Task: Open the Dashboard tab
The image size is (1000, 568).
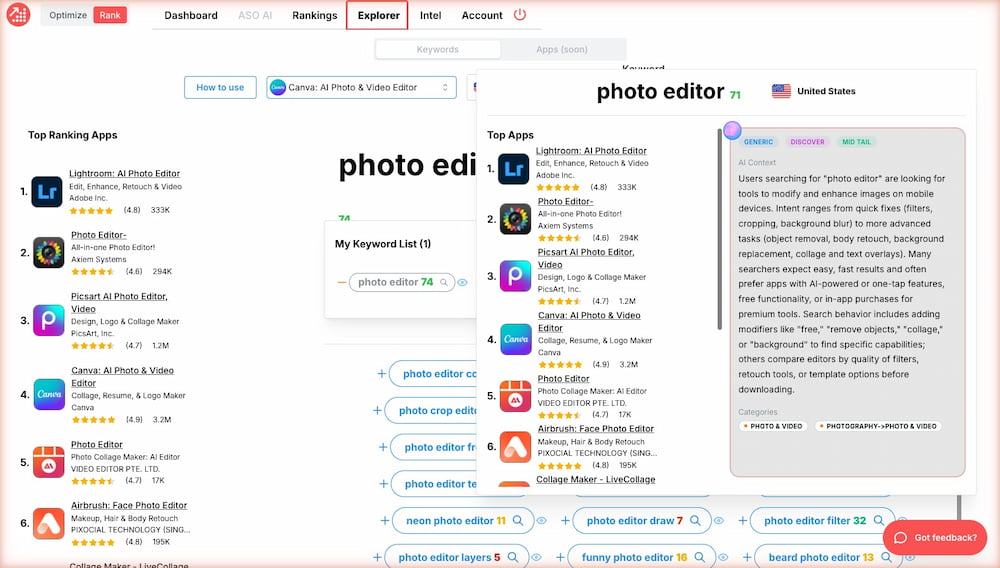Action: [x=191, y=15]
